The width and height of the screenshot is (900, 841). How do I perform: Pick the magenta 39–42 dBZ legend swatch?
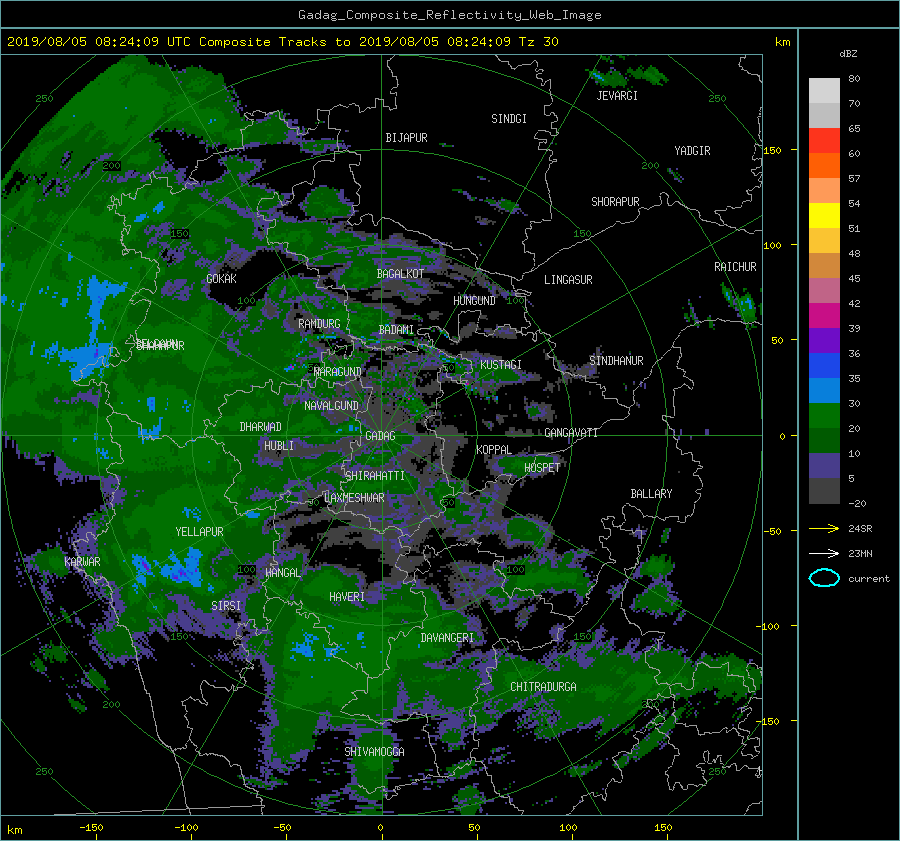(x=824, y=316)
